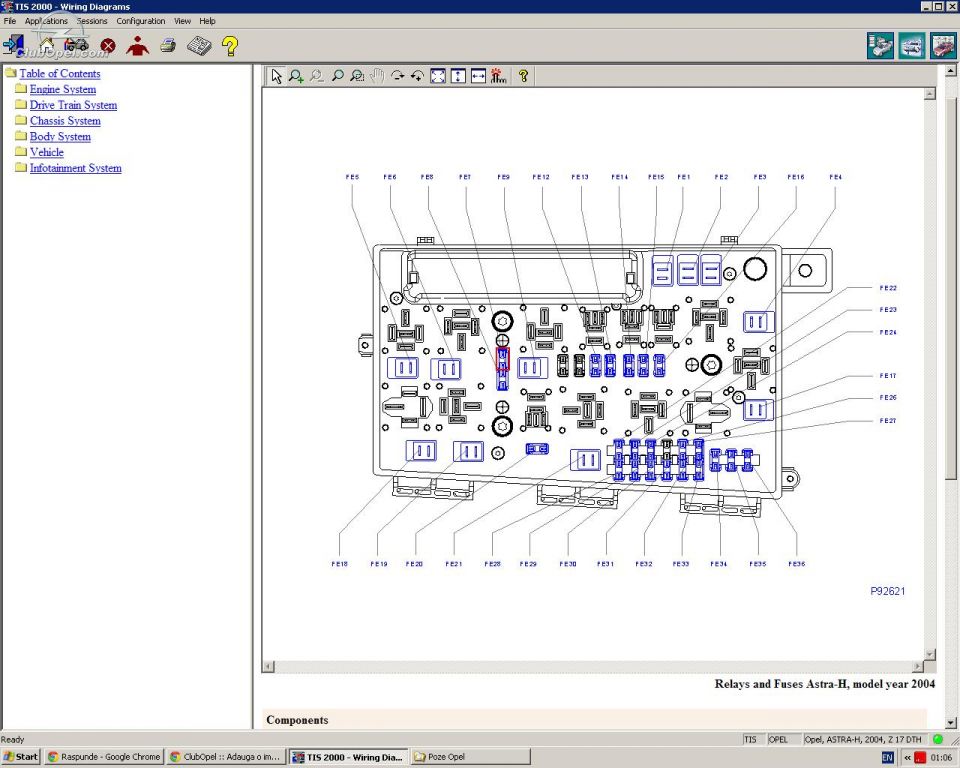Rotate diagram counterclockwise with arrow icon
The image size is (960, 768).
418,76
